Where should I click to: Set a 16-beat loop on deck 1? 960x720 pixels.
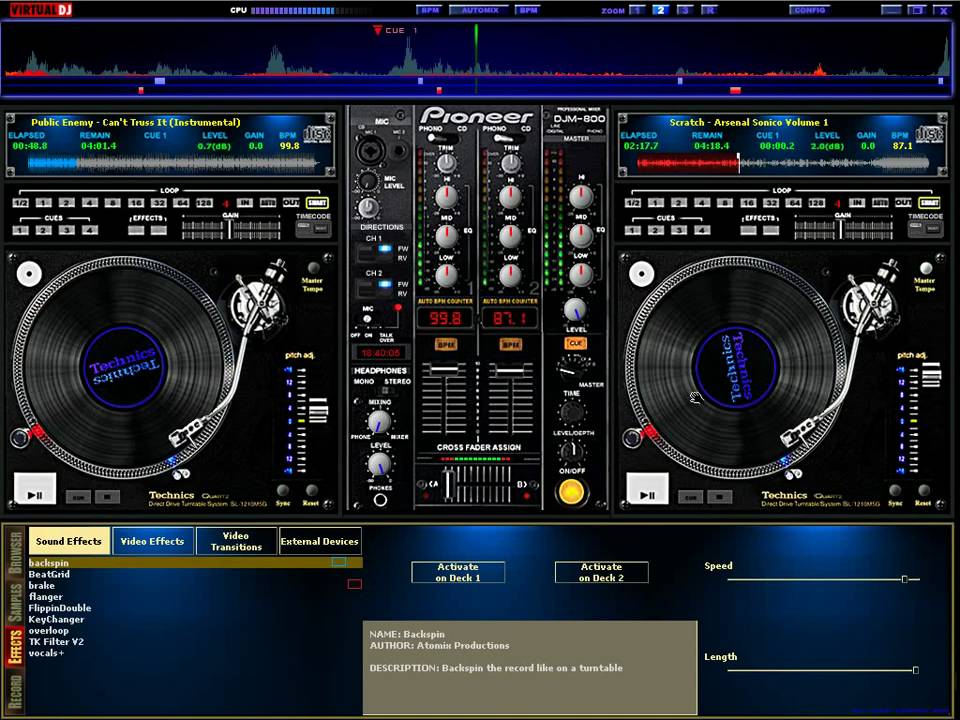click(135, 203)
